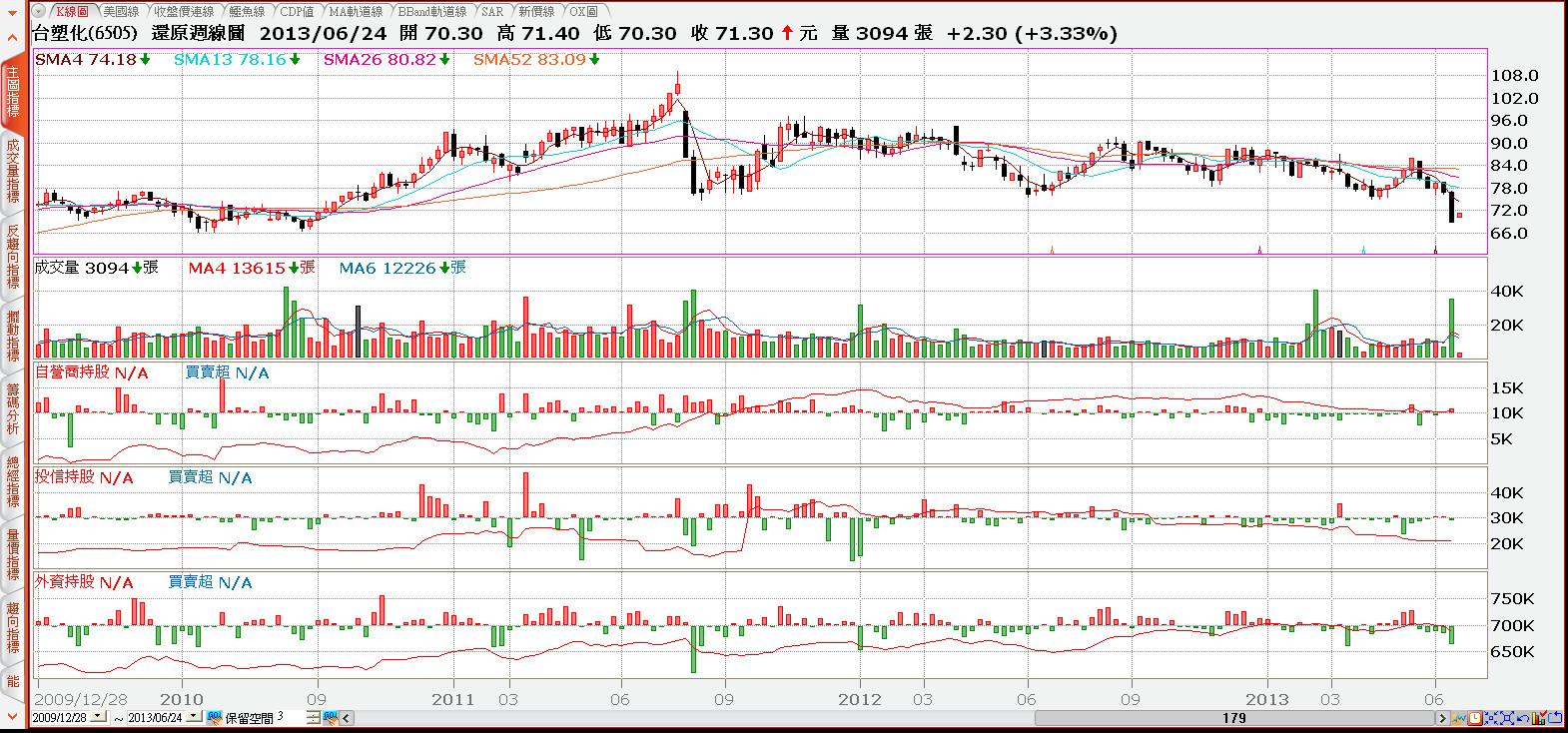Click the MA6 12226 volume legend
The width and height of the screenshot is (1568, 733).
click(x=402, y=268)
